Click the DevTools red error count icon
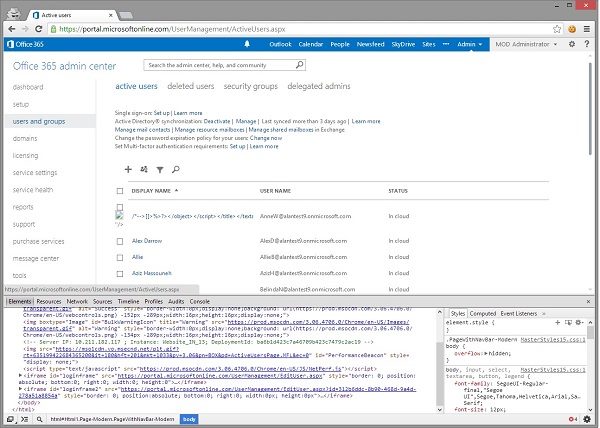Screen dimensions: 600x428 573,419
